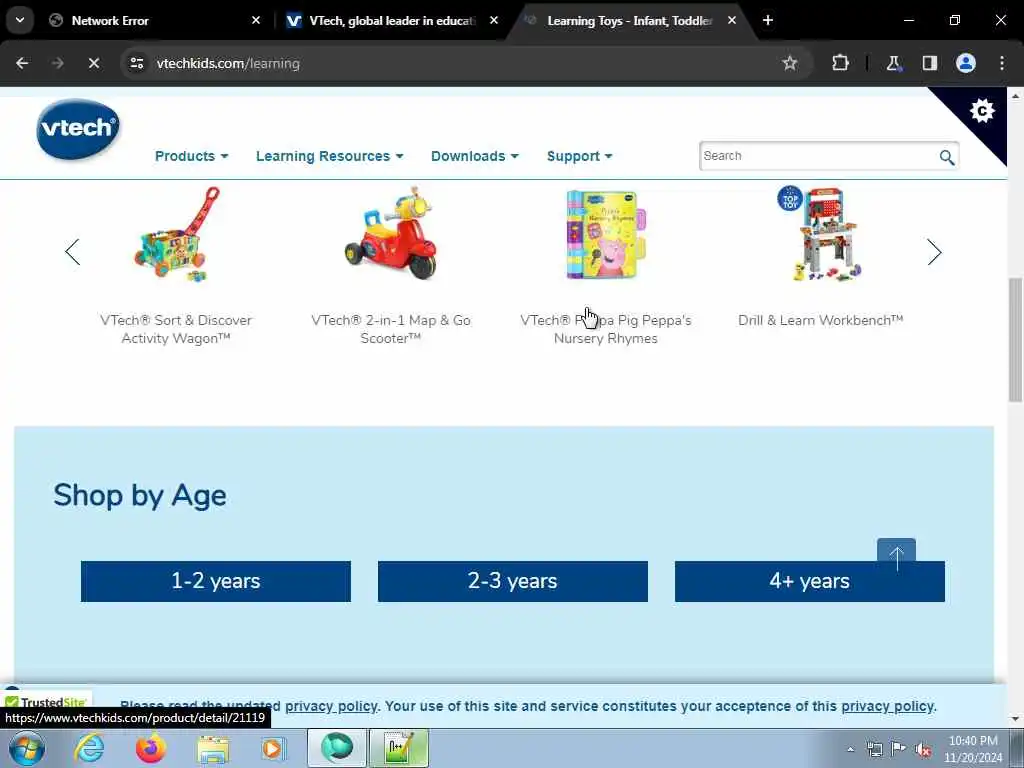Click the Action Center flag tray icon
The image size is (1024, 768).
(x=899, y=749)
